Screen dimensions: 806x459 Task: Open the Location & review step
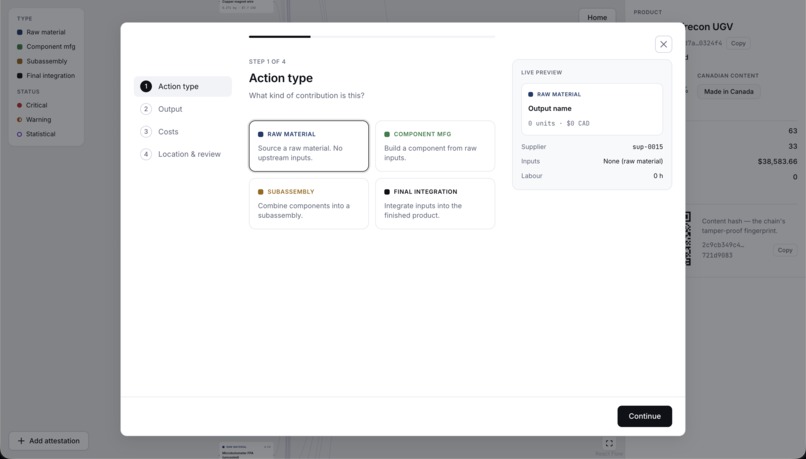click(x=182, y=154)
